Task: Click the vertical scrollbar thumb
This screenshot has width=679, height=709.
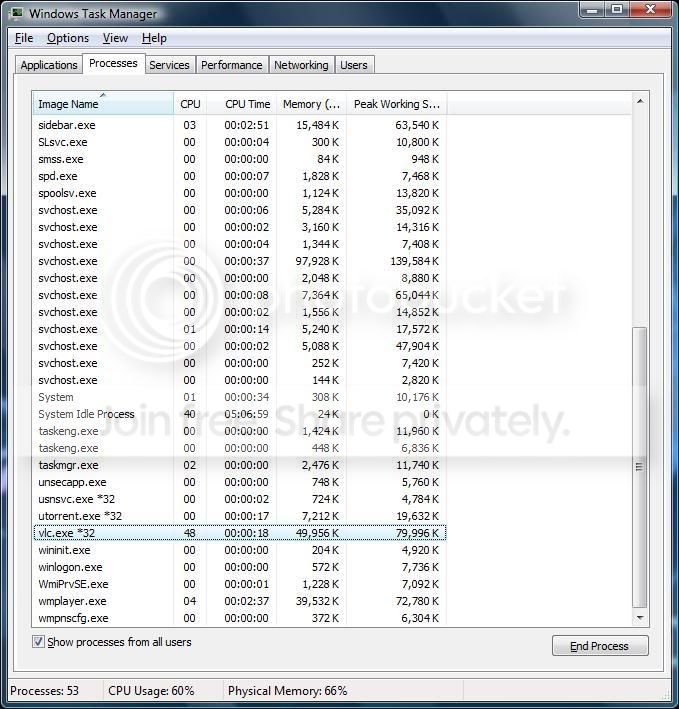Action: (x=639, y=467)
